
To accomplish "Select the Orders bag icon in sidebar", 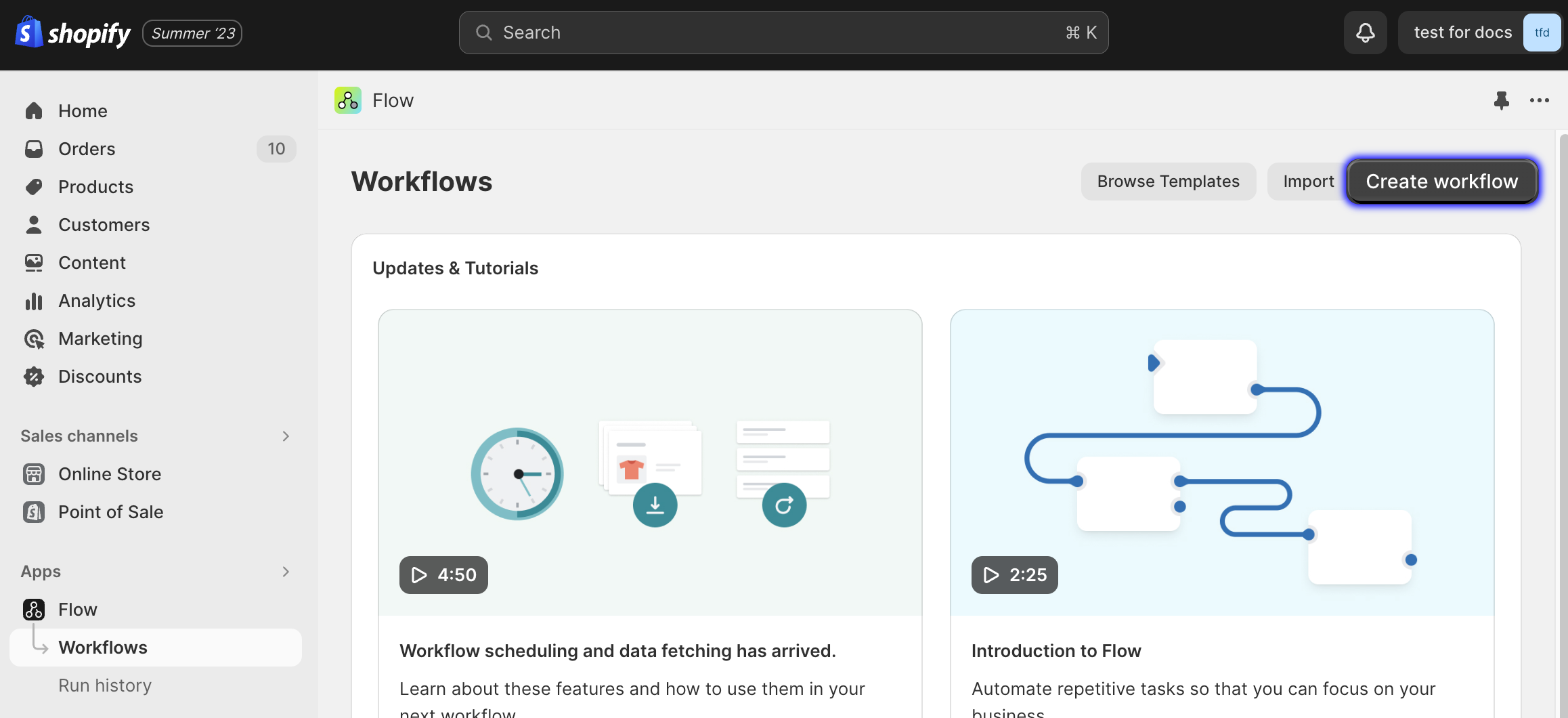I will coord(35,148).
